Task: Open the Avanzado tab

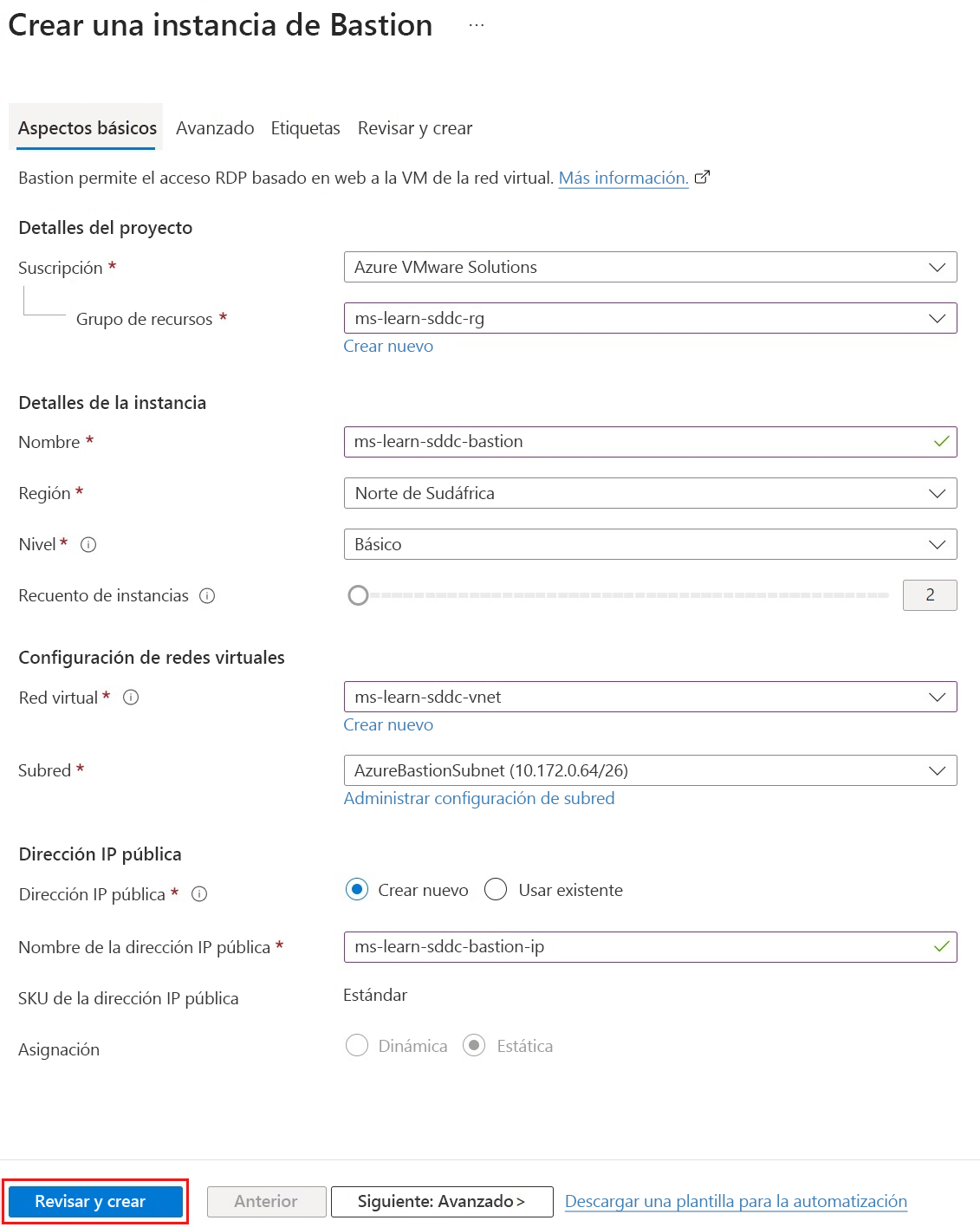Action: pos(214,127)
